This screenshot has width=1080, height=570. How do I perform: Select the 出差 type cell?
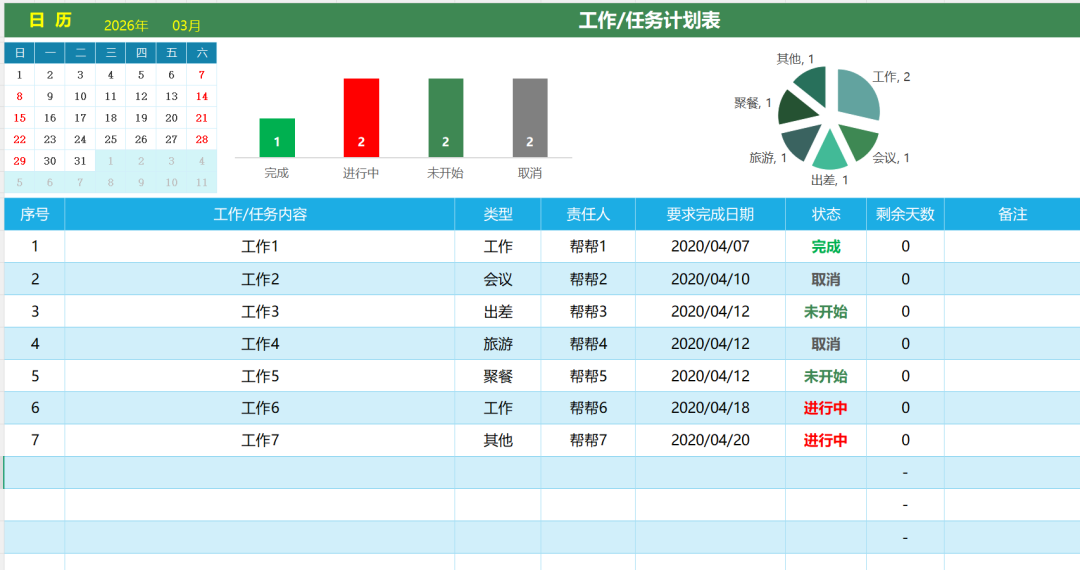pos(498,311)
